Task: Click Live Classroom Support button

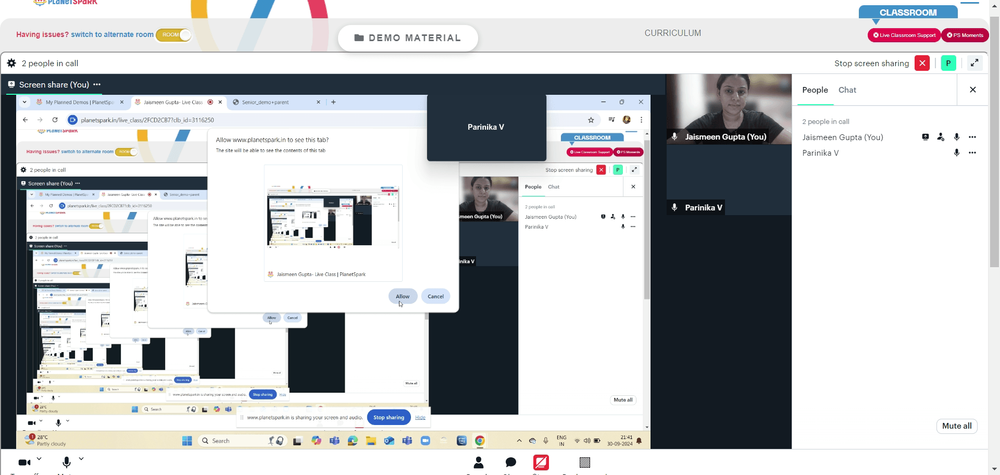Action: (904, 35)
